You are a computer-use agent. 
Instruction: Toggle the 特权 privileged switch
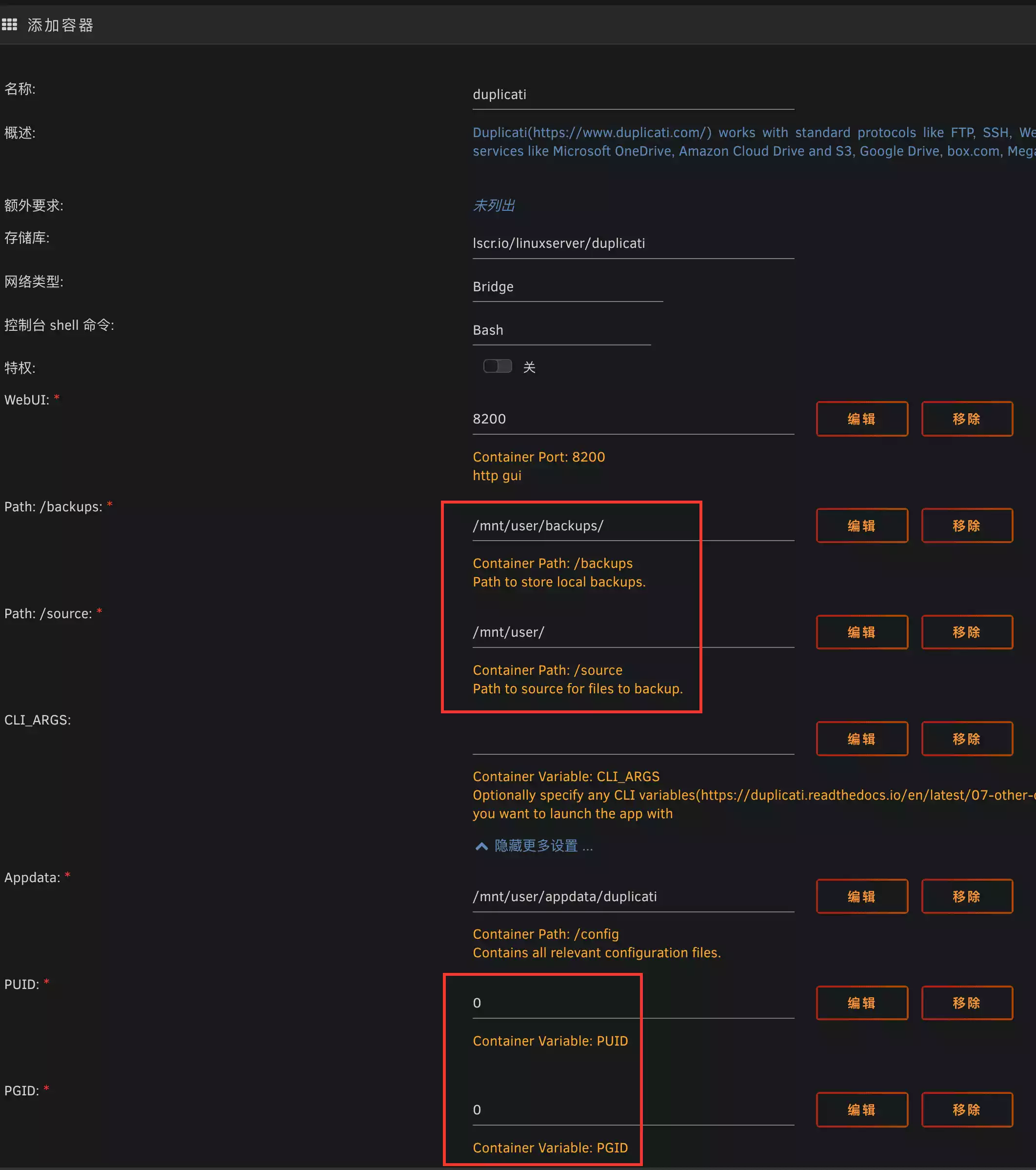pyautogui.click(x=497, y=366)
